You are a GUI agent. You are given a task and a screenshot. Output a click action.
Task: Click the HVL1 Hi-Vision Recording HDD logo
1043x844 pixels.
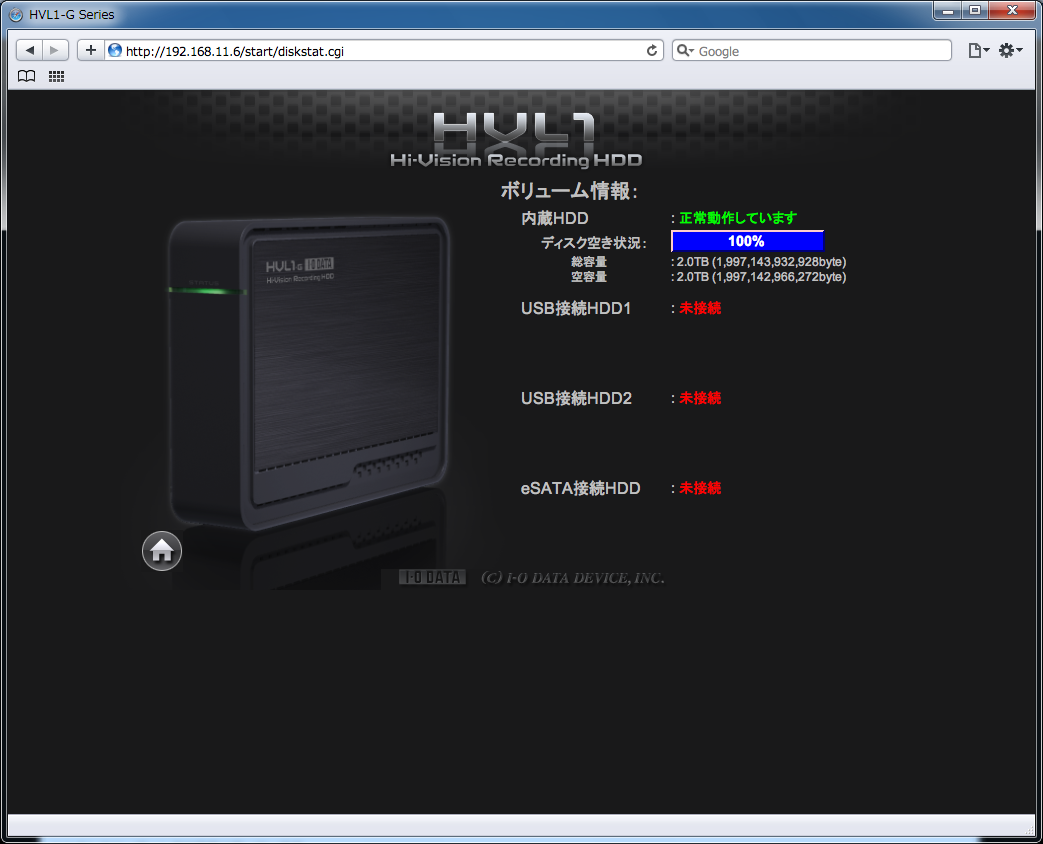pyautogui.click(x=516, y=140)
